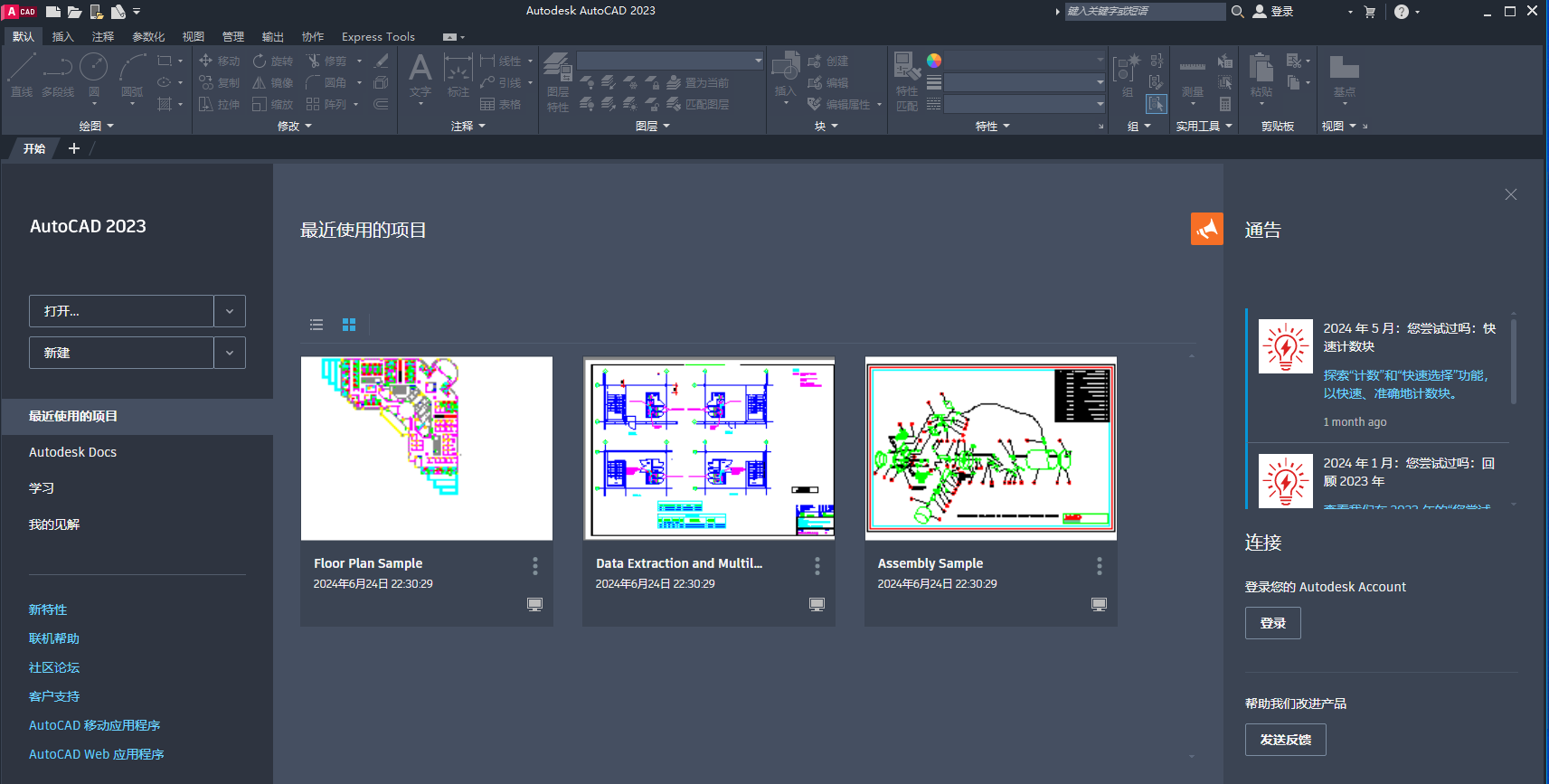Image resolution: width=1549 pixels, height=784 pixels.
Task: Open the 联机帮助 link
Action: pyautogui.click(x=54, y=638)
